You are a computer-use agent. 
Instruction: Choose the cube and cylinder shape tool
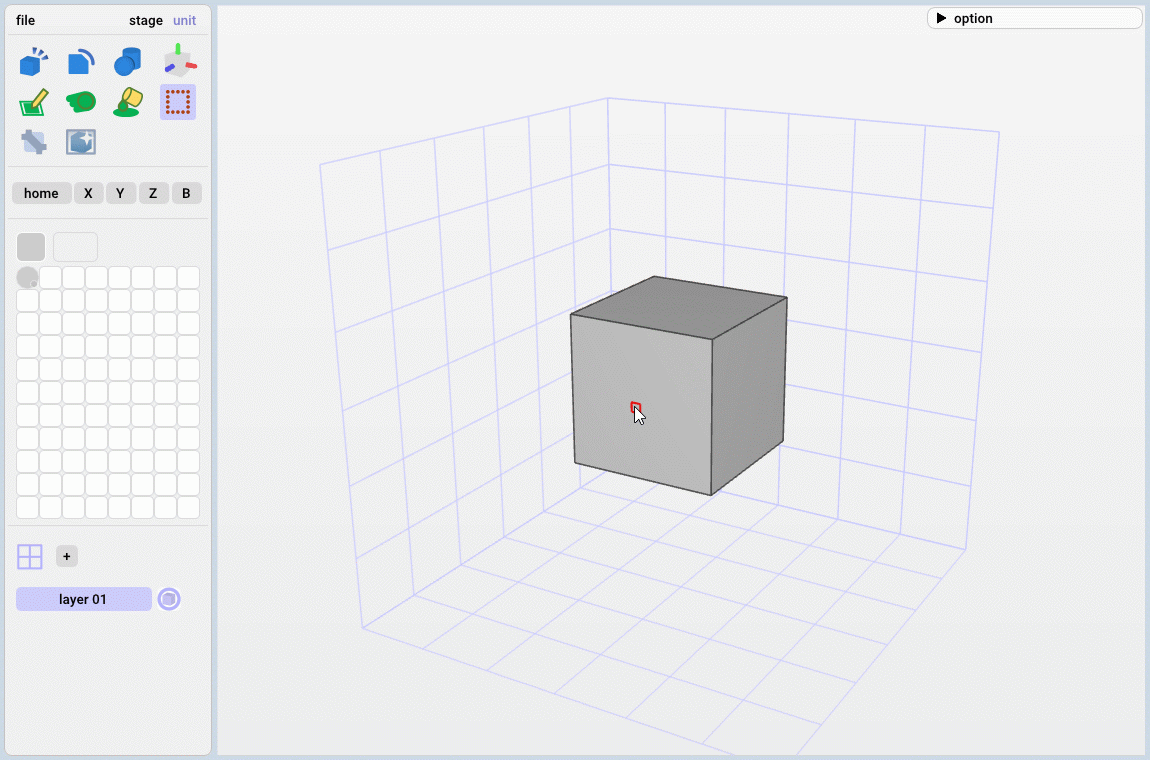point(128,62)
